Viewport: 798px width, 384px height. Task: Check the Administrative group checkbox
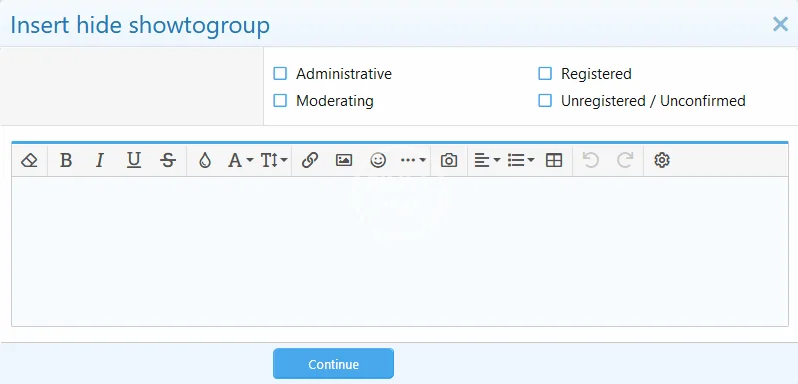click(x=280, y=74)
